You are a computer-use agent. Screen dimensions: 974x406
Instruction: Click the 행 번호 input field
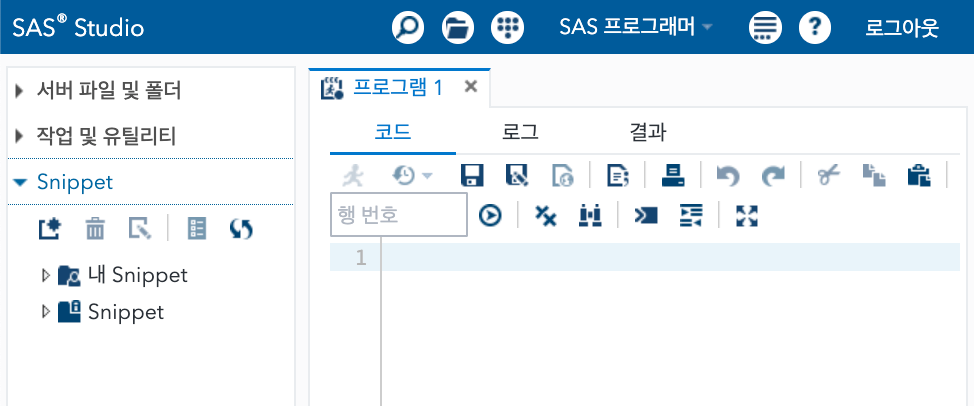399,215
